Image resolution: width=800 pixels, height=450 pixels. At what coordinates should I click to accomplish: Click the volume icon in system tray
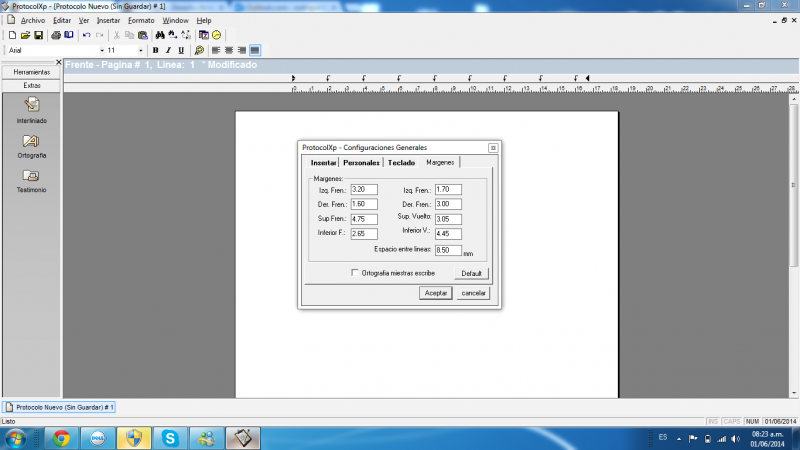click(x=735, y=439)
